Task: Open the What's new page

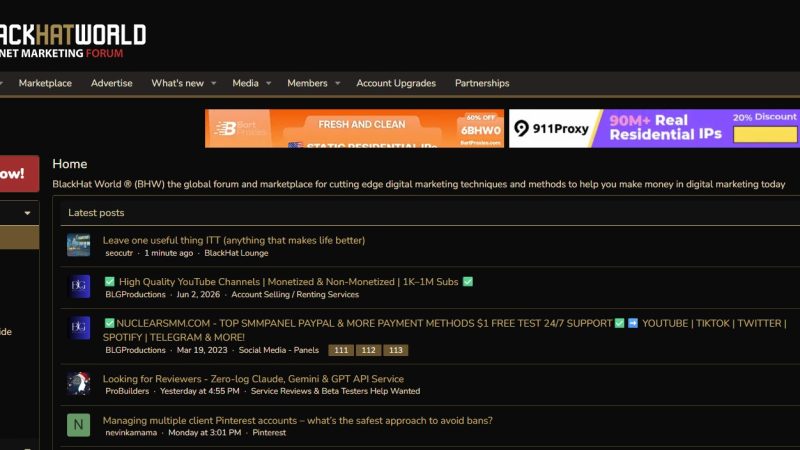Action: 178,83
